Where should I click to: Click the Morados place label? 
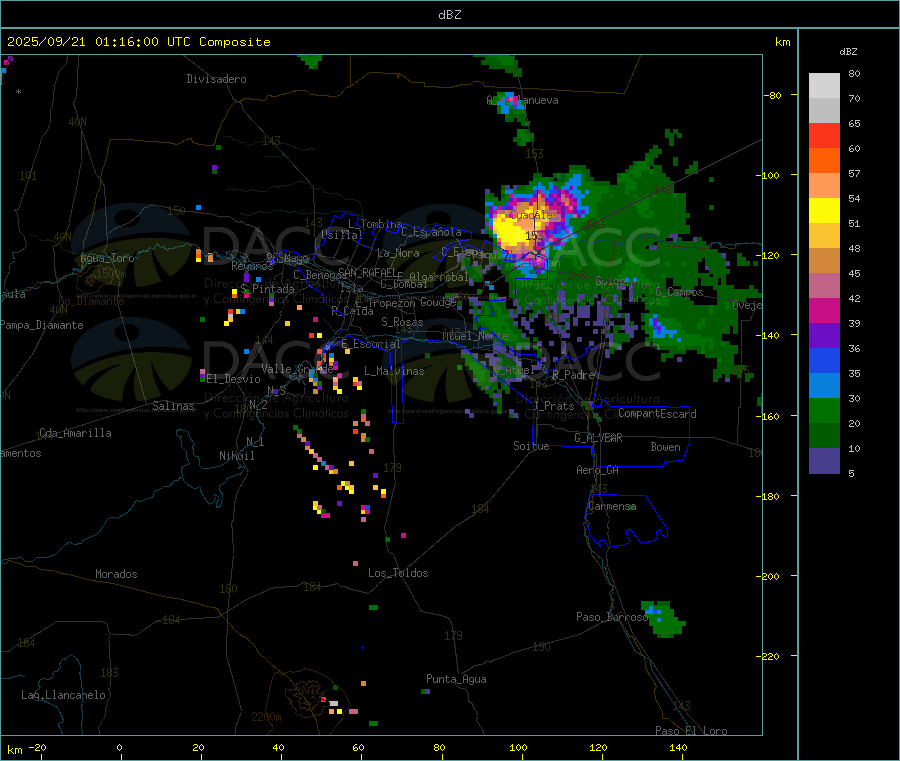[117, 574]
